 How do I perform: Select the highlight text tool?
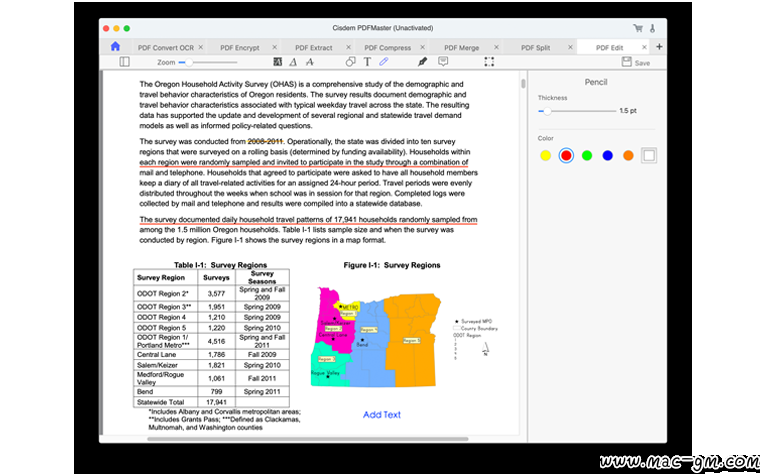pos(277,62)
